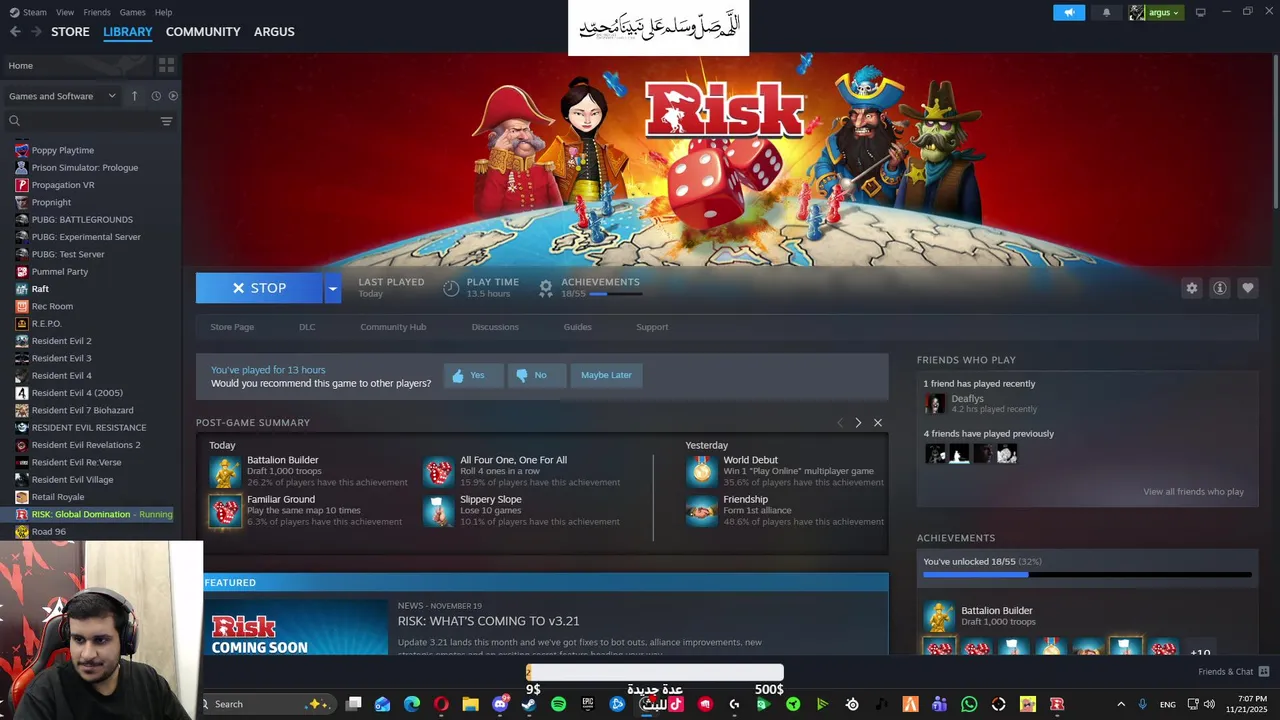The width and height of the screenshot is (1280, 720).
Task: Stop the running RISK game
Action: pos(259,288)
